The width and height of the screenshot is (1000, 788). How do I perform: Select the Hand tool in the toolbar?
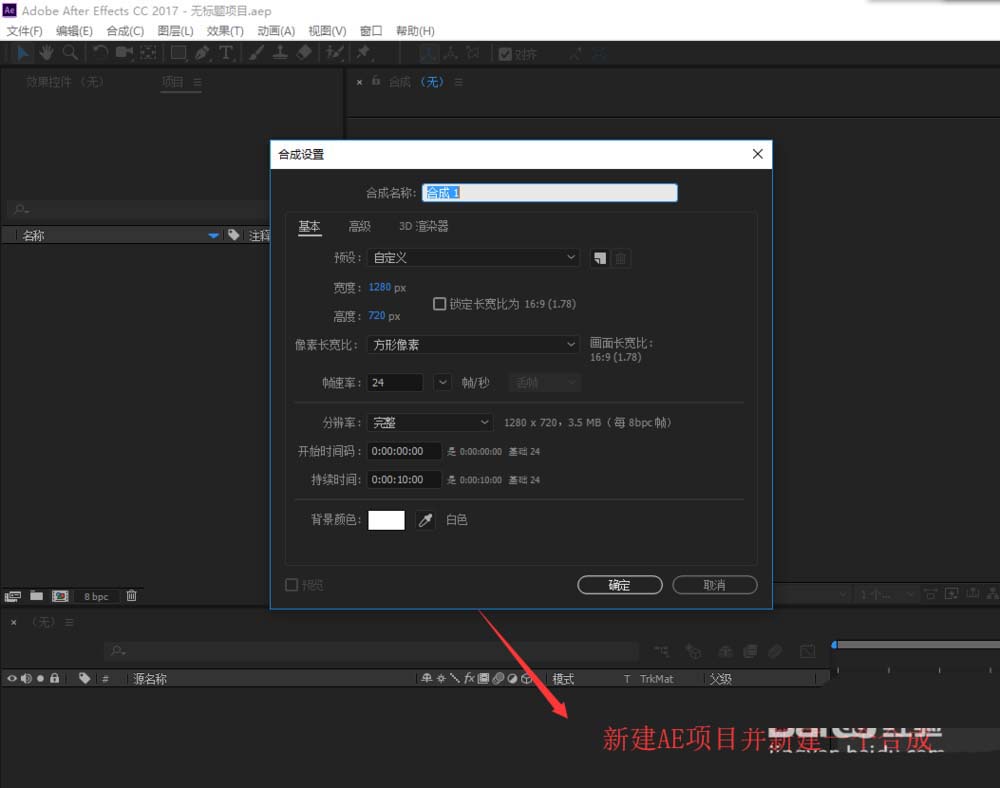click(x=45, y=53)
